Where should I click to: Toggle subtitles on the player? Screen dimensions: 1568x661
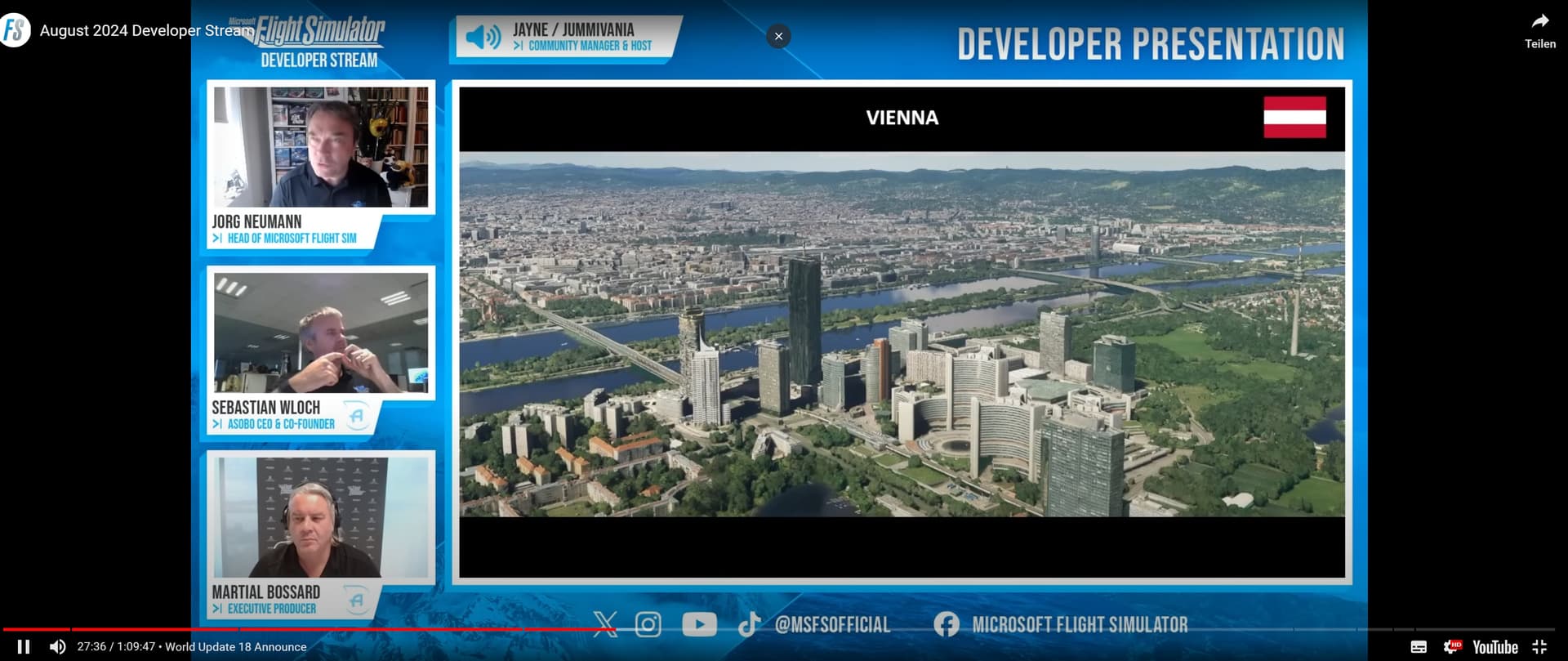[1419, 646]
